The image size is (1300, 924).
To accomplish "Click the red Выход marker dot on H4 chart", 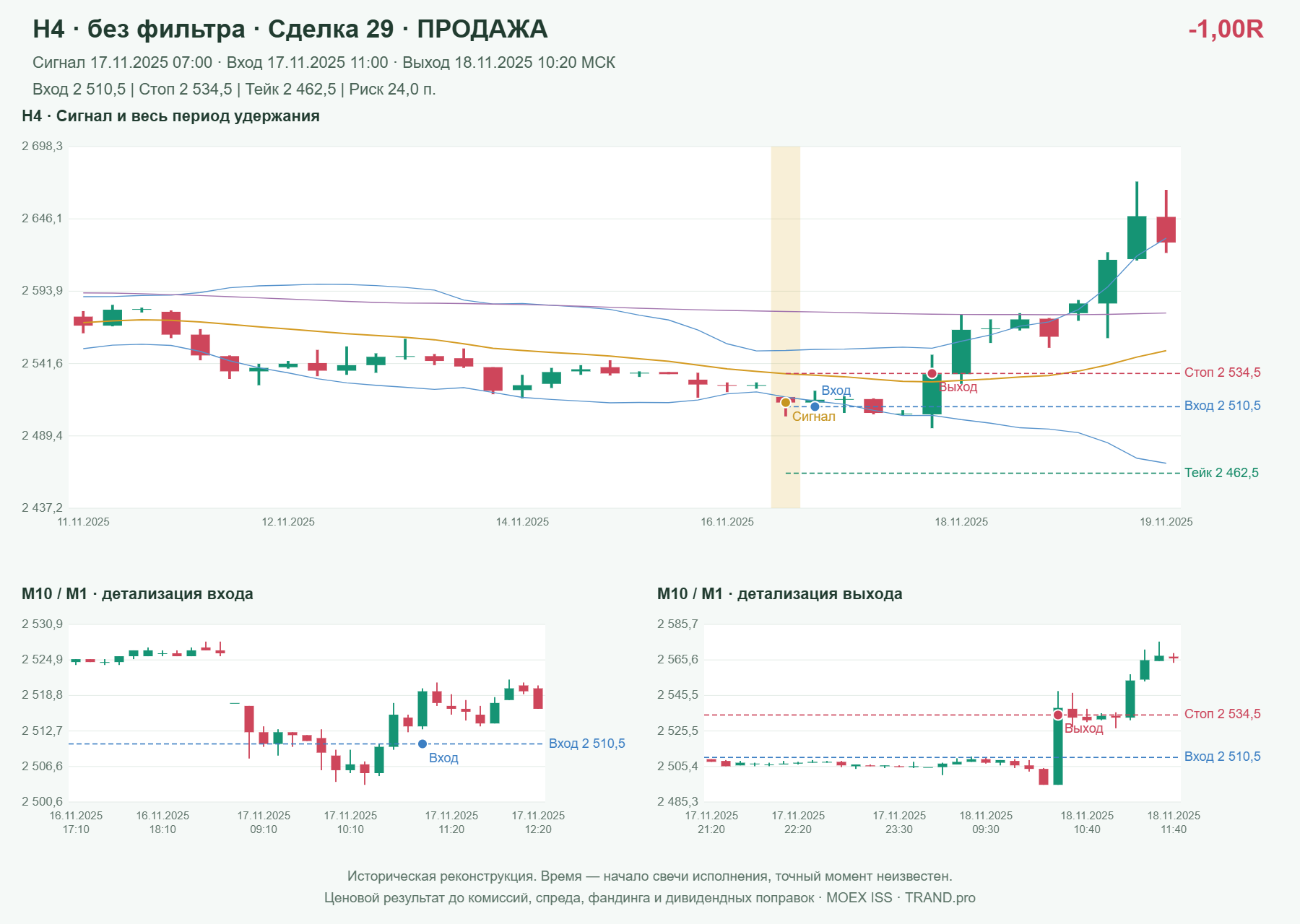I will (x=932, y=374).
